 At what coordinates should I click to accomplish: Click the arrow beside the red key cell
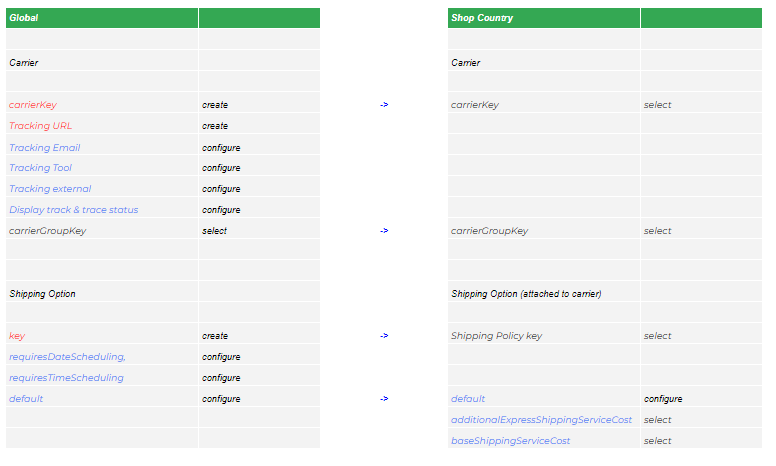(384, 336)
